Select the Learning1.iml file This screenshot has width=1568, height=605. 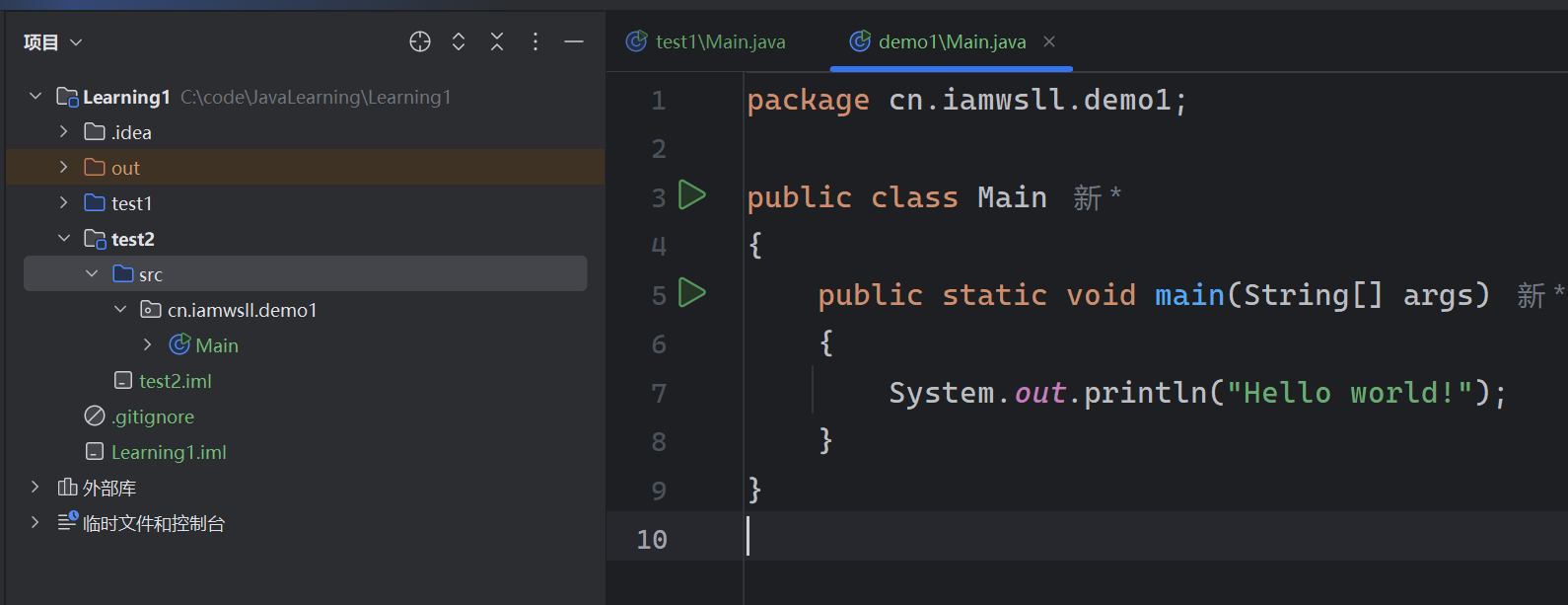[169, 452]
